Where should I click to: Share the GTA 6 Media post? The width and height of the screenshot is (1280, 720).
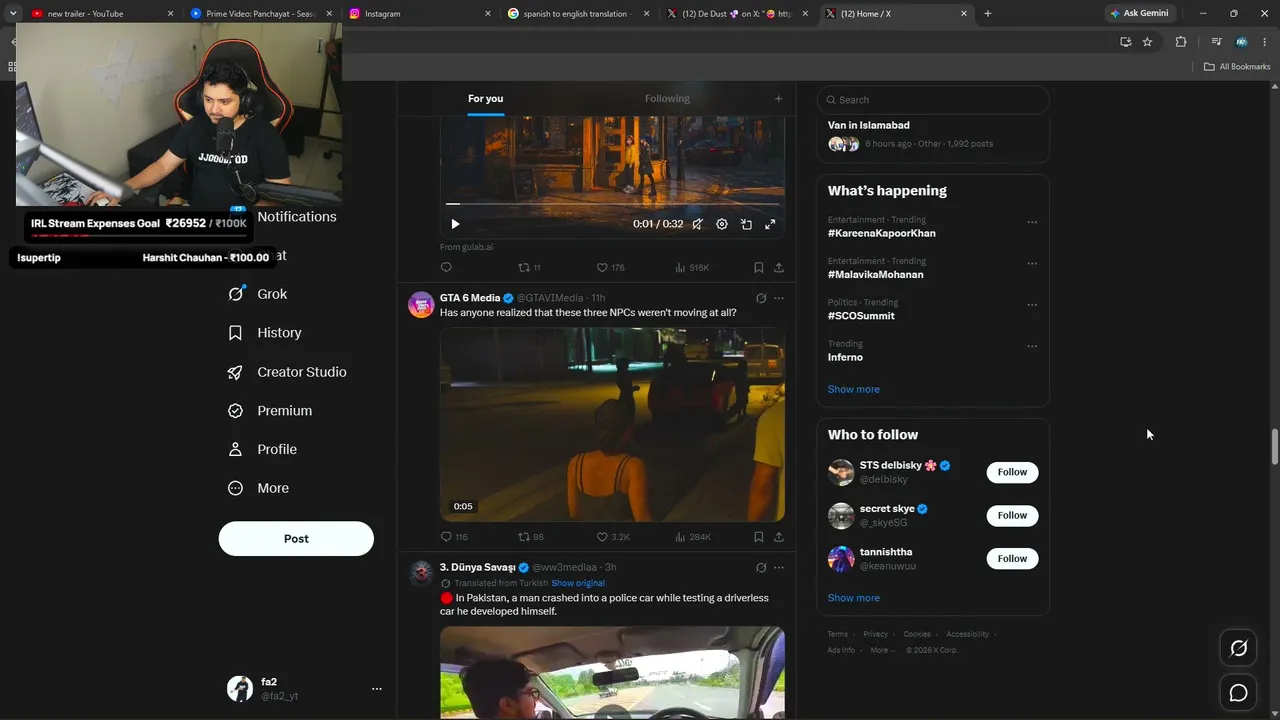[779, 537]
